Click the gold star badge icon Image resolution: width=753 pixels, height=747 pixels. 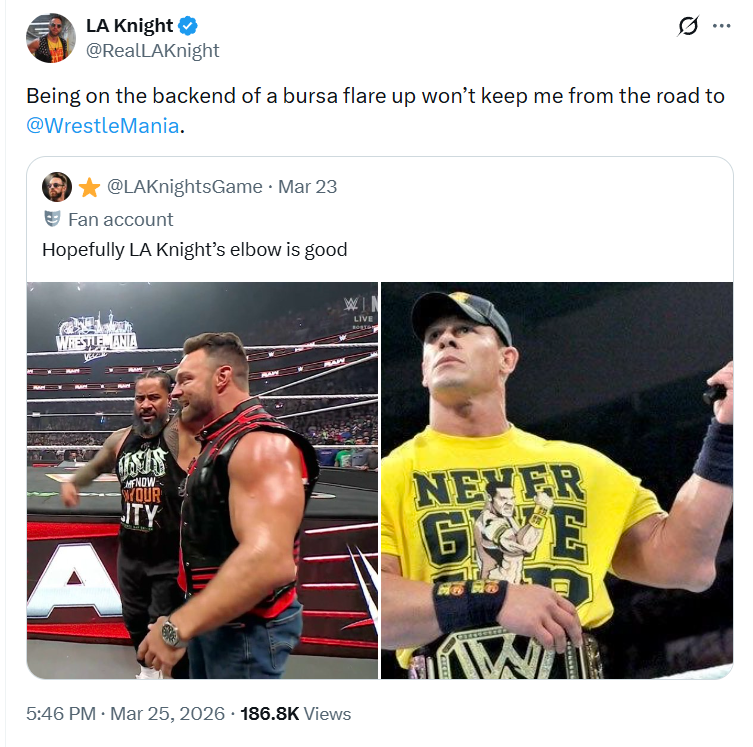click(89, 187)
